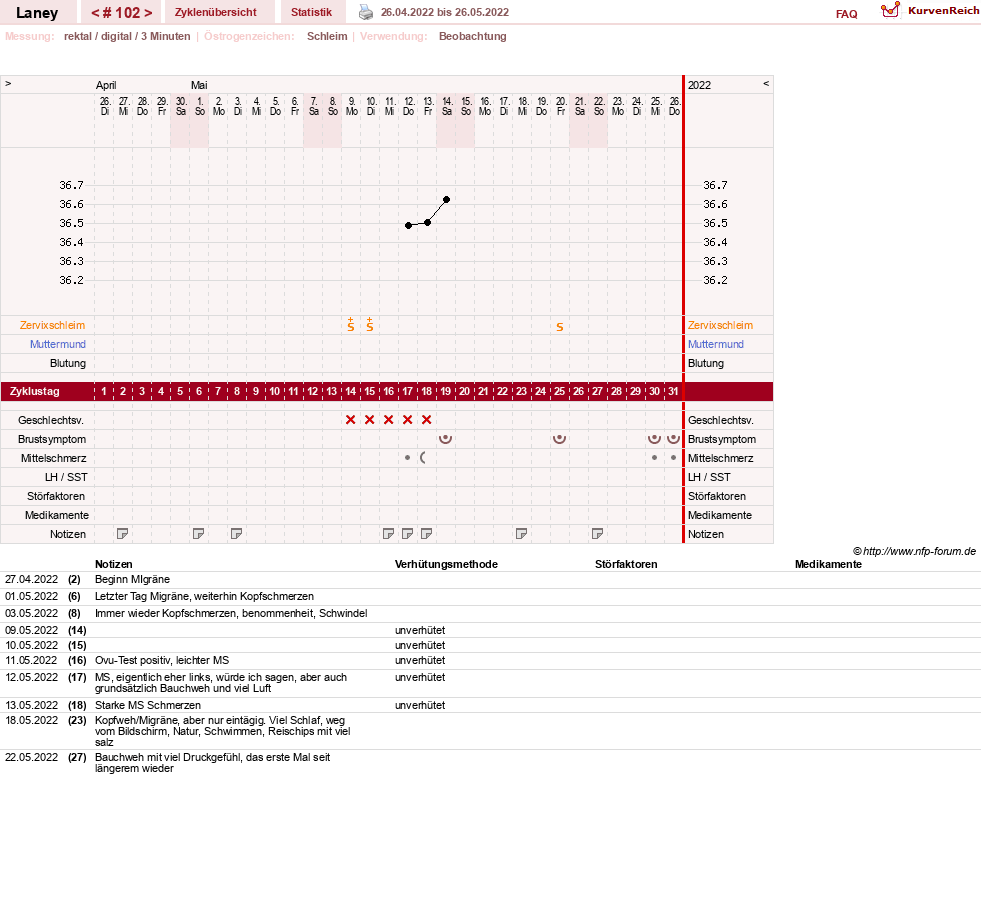The image size is (981, 920).
Task: Click temperature point on 12 May
Action: (409, 225)
